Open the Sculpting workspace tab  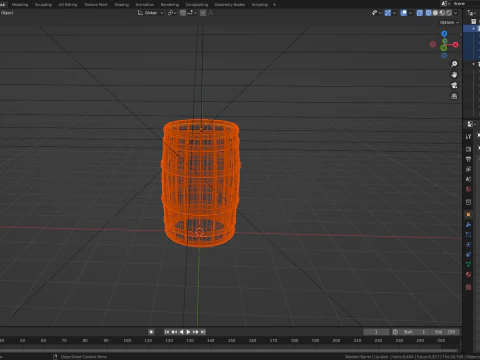point(43,5)
